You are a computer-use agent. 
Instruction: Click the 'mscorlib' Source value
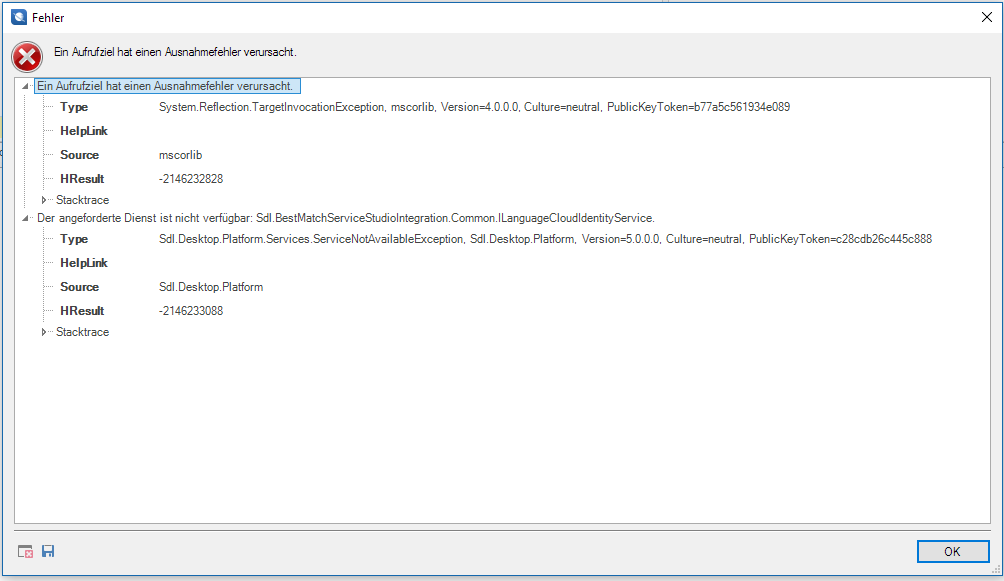click(x=180, y=155)
